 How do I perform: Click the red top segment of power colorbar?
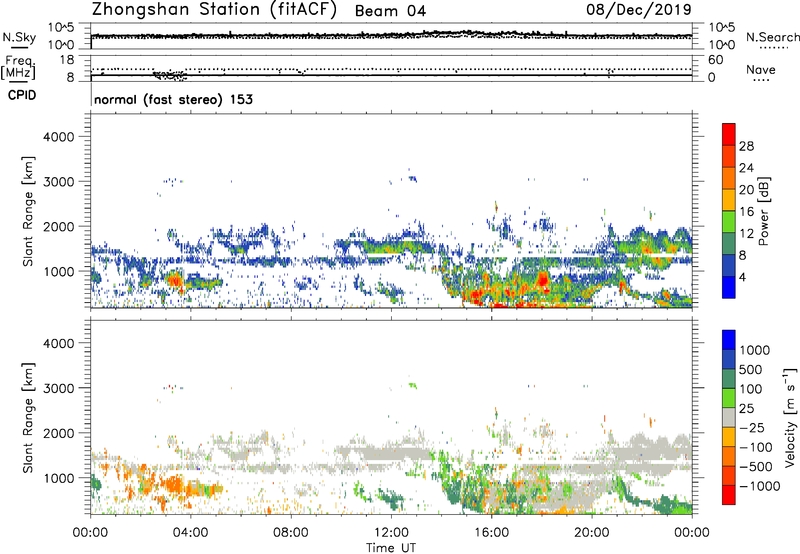coord(729,134)
